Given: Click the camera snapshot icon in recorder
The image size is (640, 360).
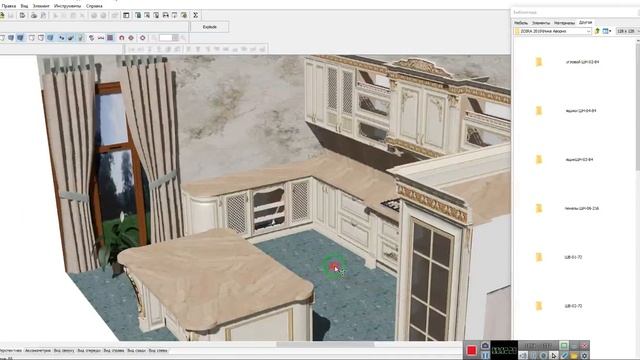Looking at the screenshot, I should click(x=485, y=346).
